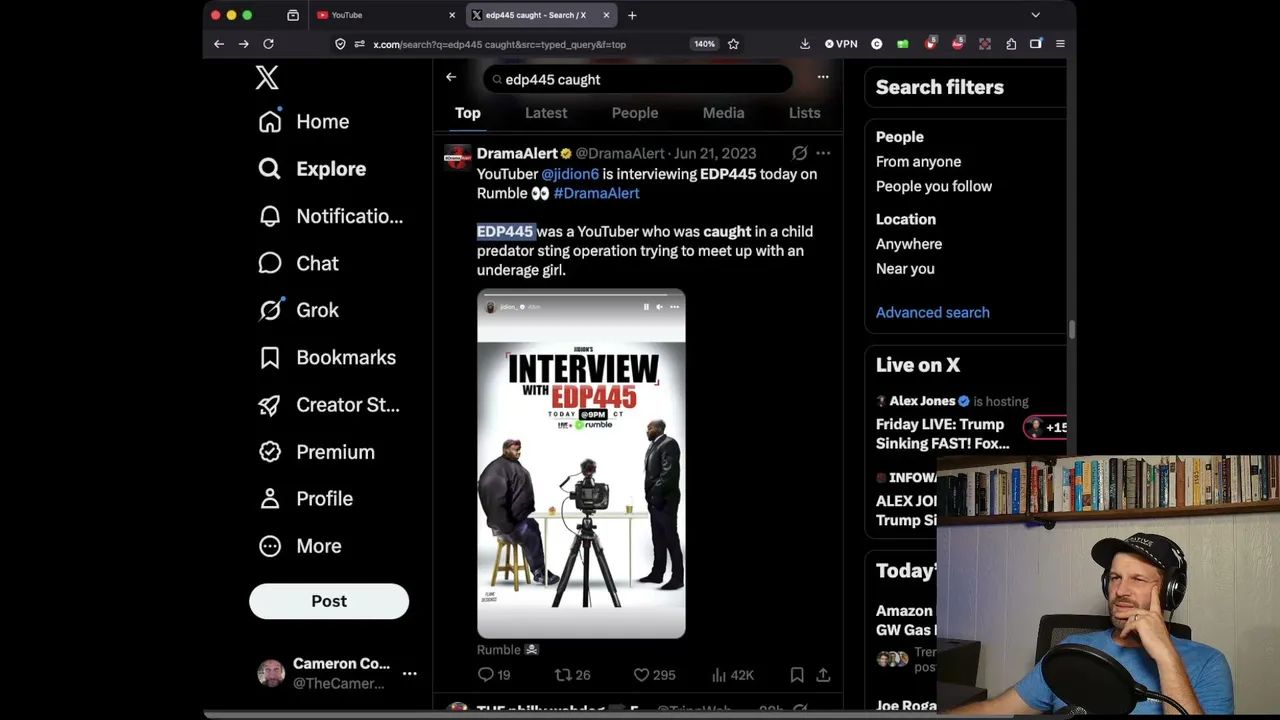Expand the browser tab list chevron
This screenshot has width=1280, height=720.
1036,15
